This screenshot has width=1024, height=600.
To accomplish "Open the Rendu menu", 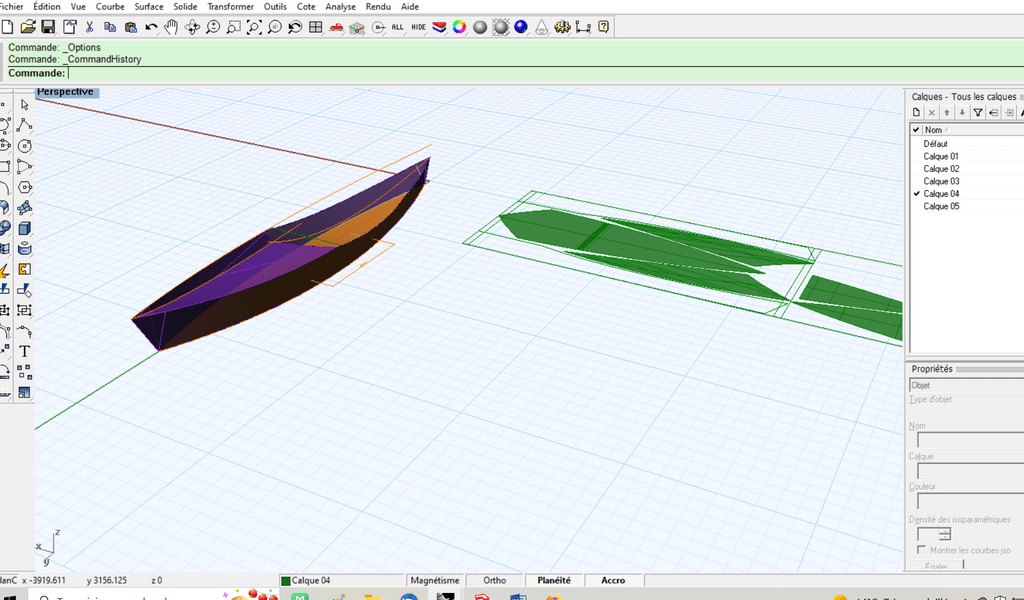I will [x=378, y=7].
